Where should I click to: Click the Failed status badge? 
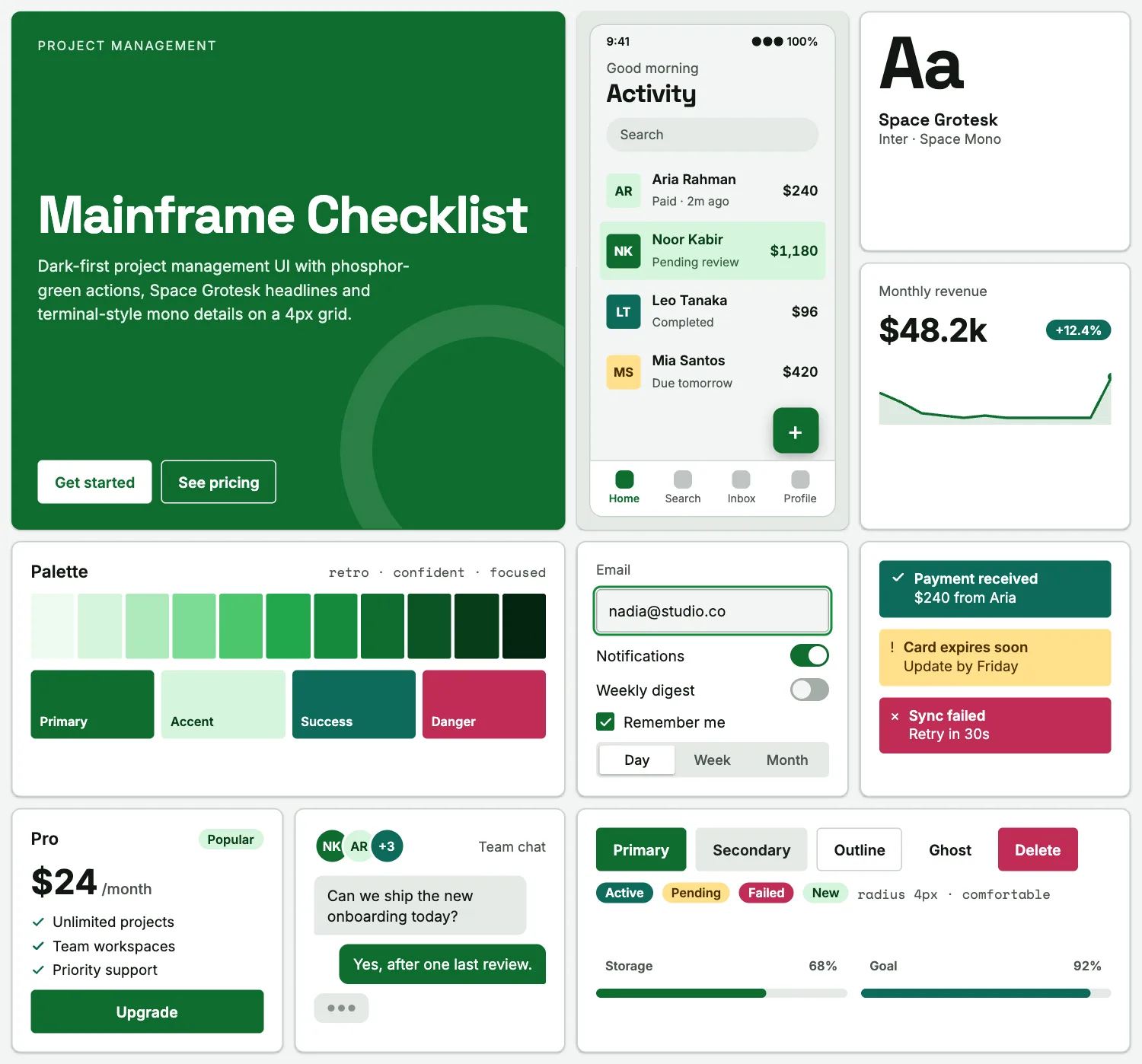coord(766,893)
